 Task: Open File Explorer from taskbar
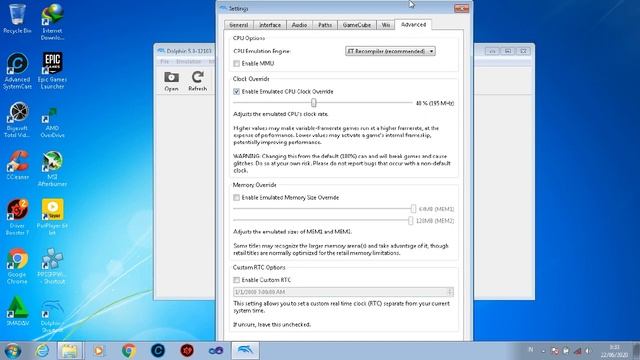[x=69, y=351]
